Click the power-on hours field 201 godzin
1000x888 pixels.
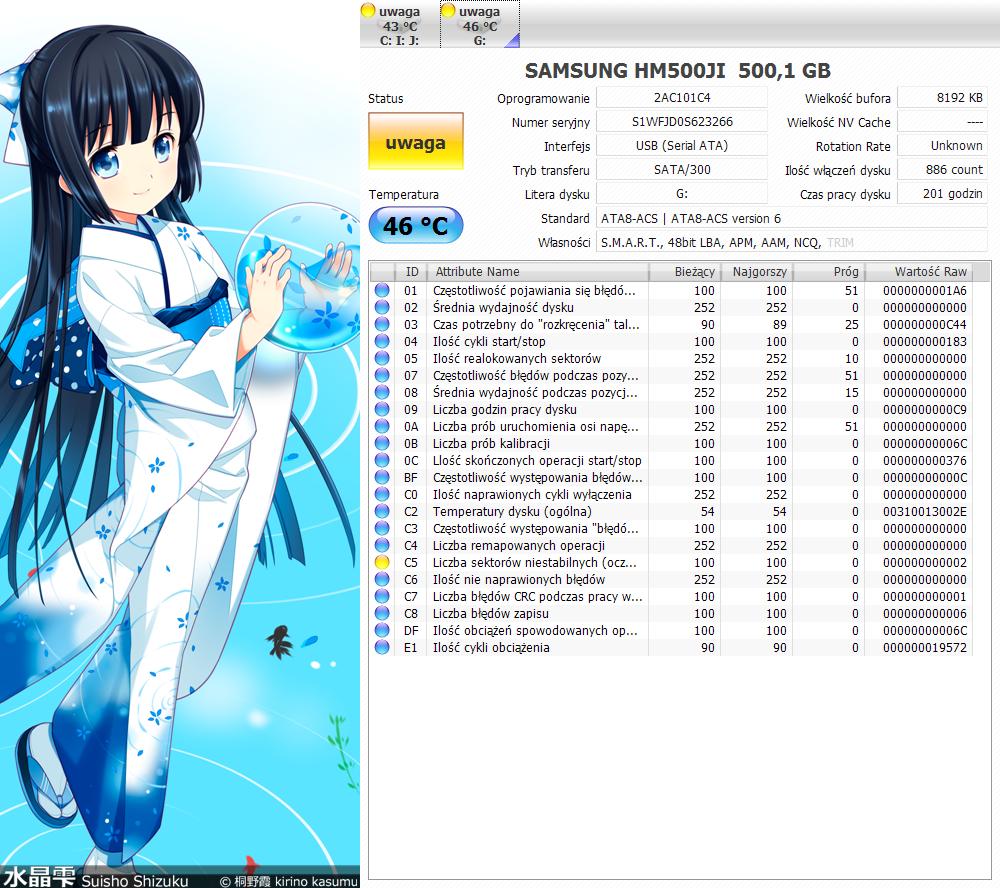[942, 194]
